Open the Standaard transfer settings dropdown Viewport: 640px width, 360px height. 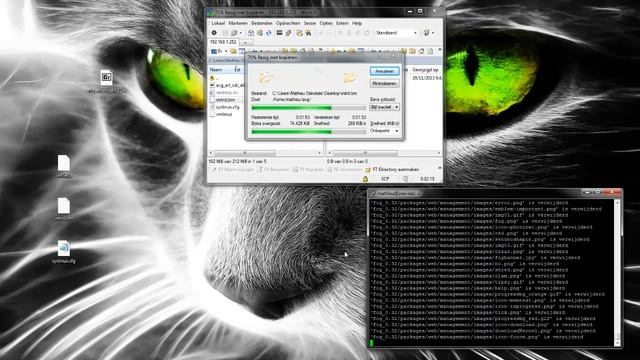[x=396, y=33]
